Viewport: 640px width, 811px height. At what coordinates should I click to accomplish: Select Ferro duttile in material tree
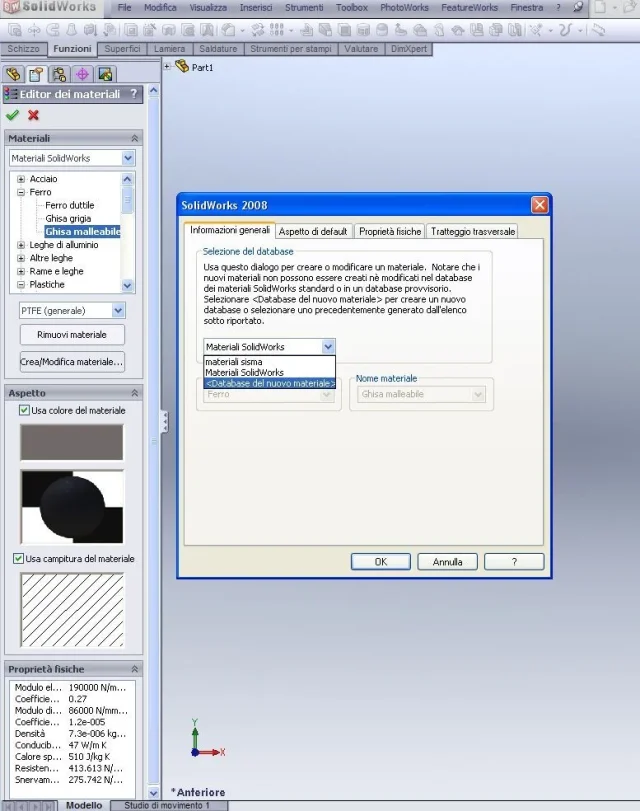click(69, 205)
